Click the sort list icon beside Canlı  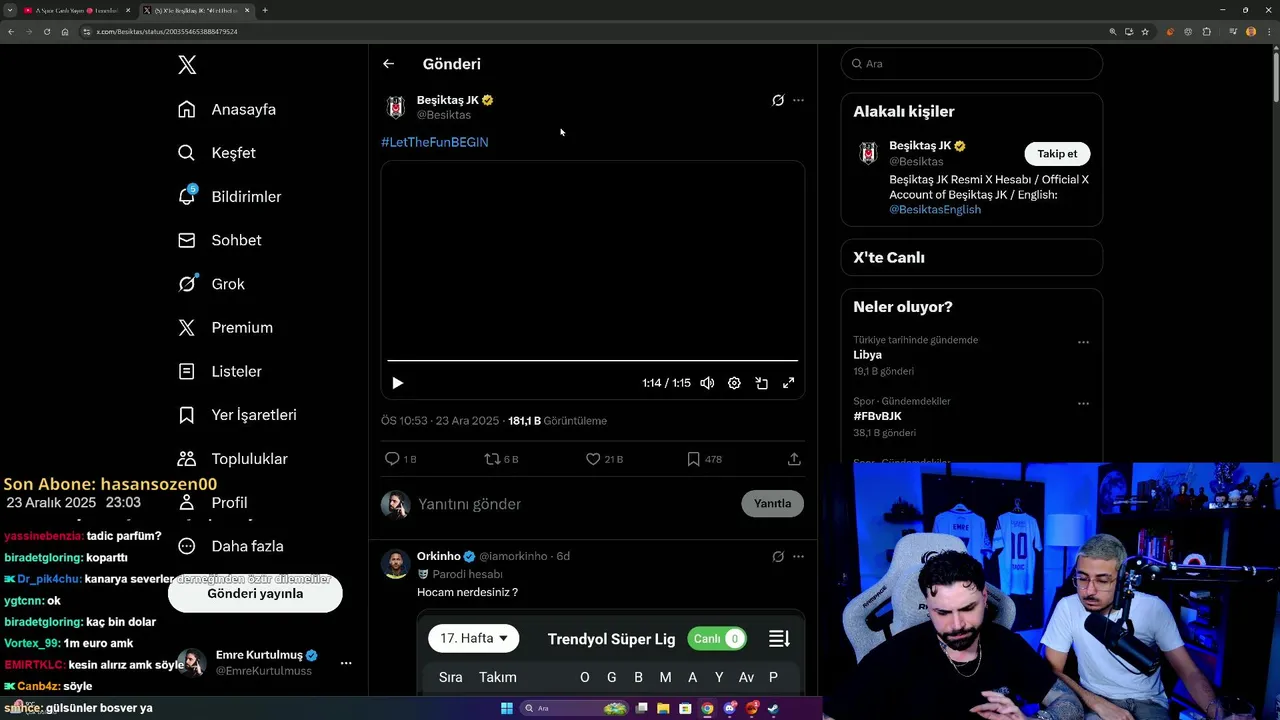coord(779,638)
